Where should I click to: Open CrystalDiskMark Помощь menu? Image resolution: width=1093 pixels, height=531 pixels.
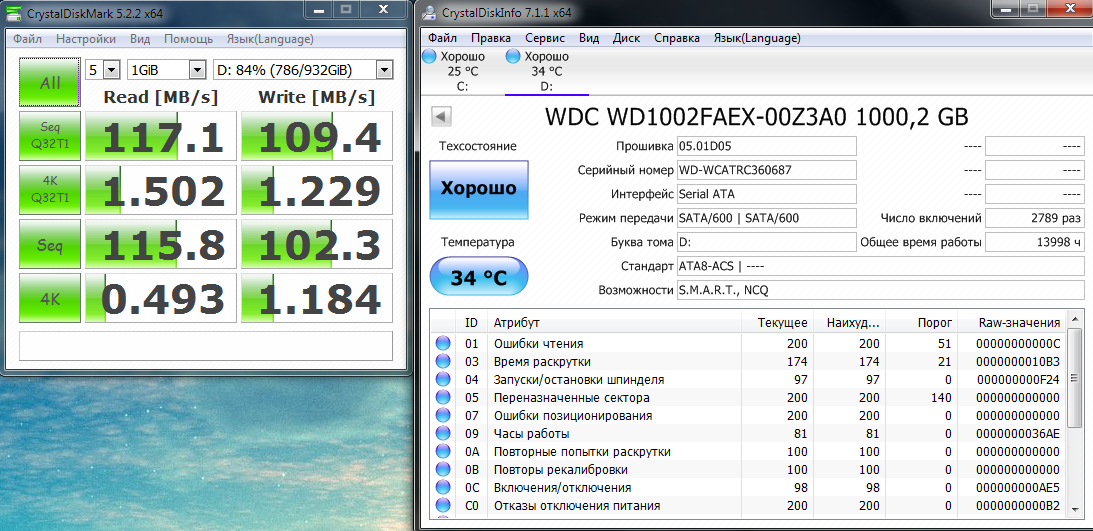coord(188,39)
